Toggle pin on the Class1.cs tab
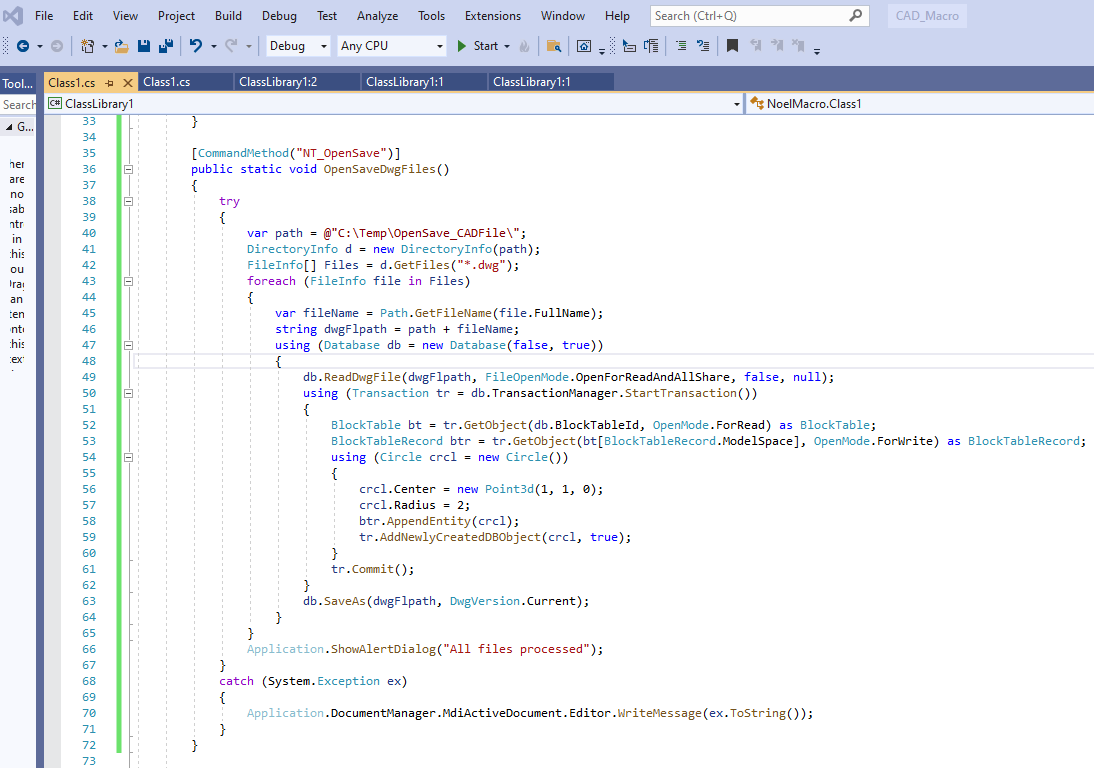Screen dimensions: 1094x768 pos(109,82)
